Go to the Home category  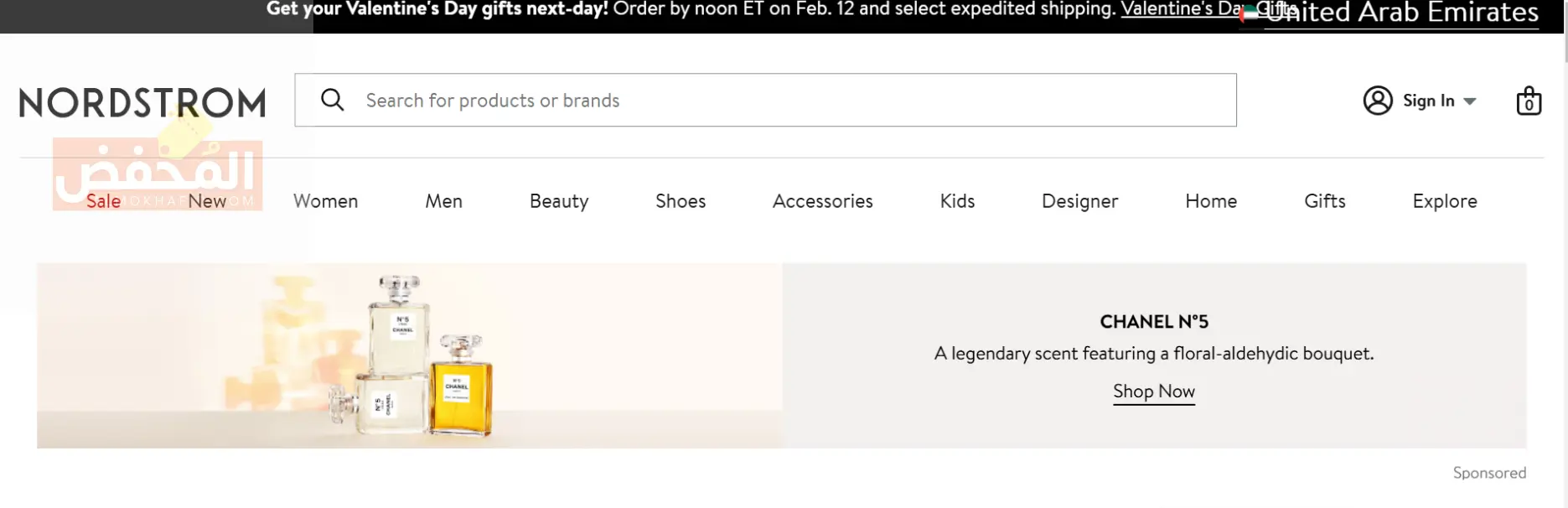coord(1211,201)
